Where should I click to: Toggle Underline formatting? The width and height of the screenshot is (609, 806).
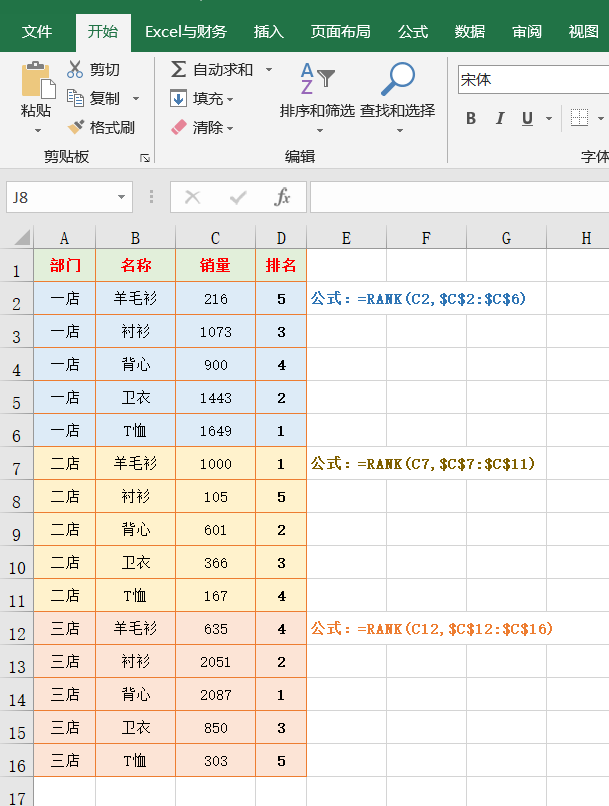coord(527,119)
